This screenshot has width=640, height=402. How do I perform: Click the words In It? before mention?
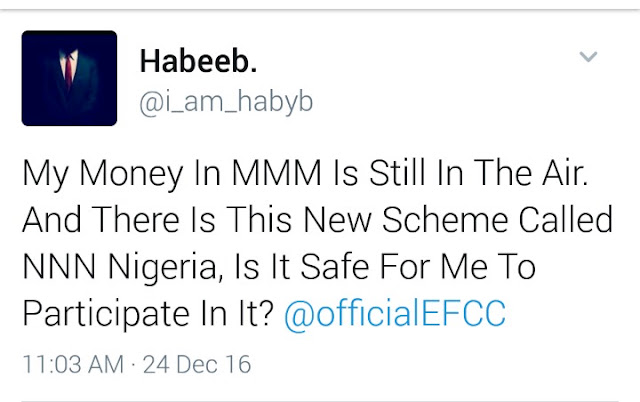tap(237, 313)
